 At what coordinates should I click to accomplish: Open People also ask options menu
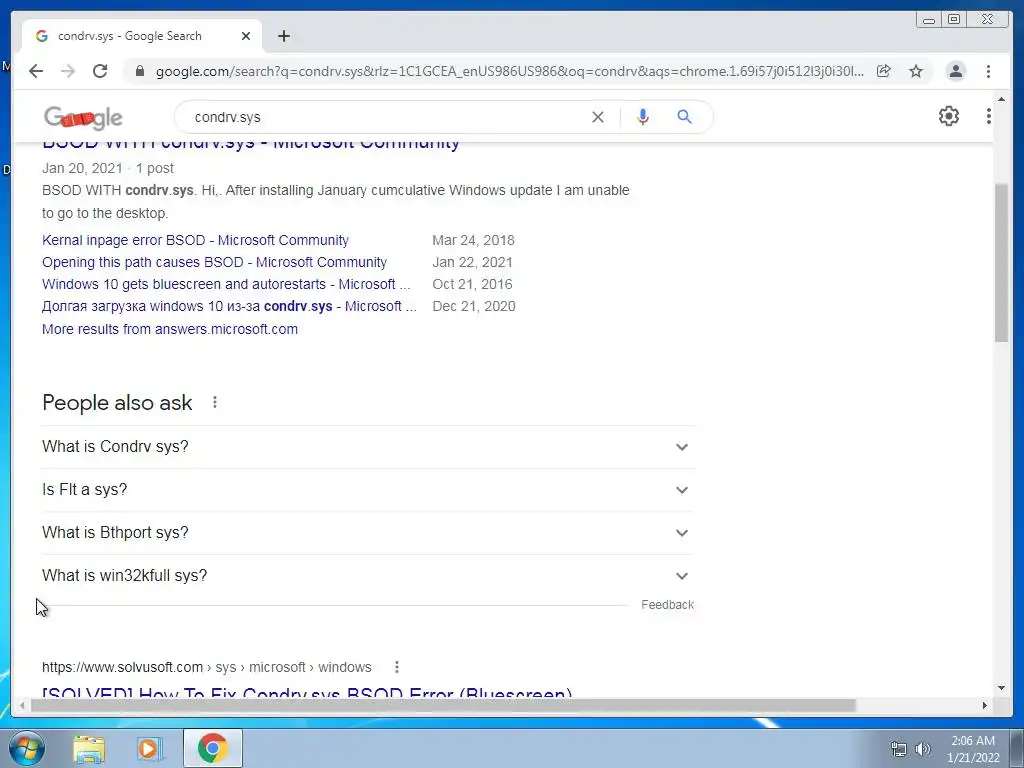coord(215,402)
